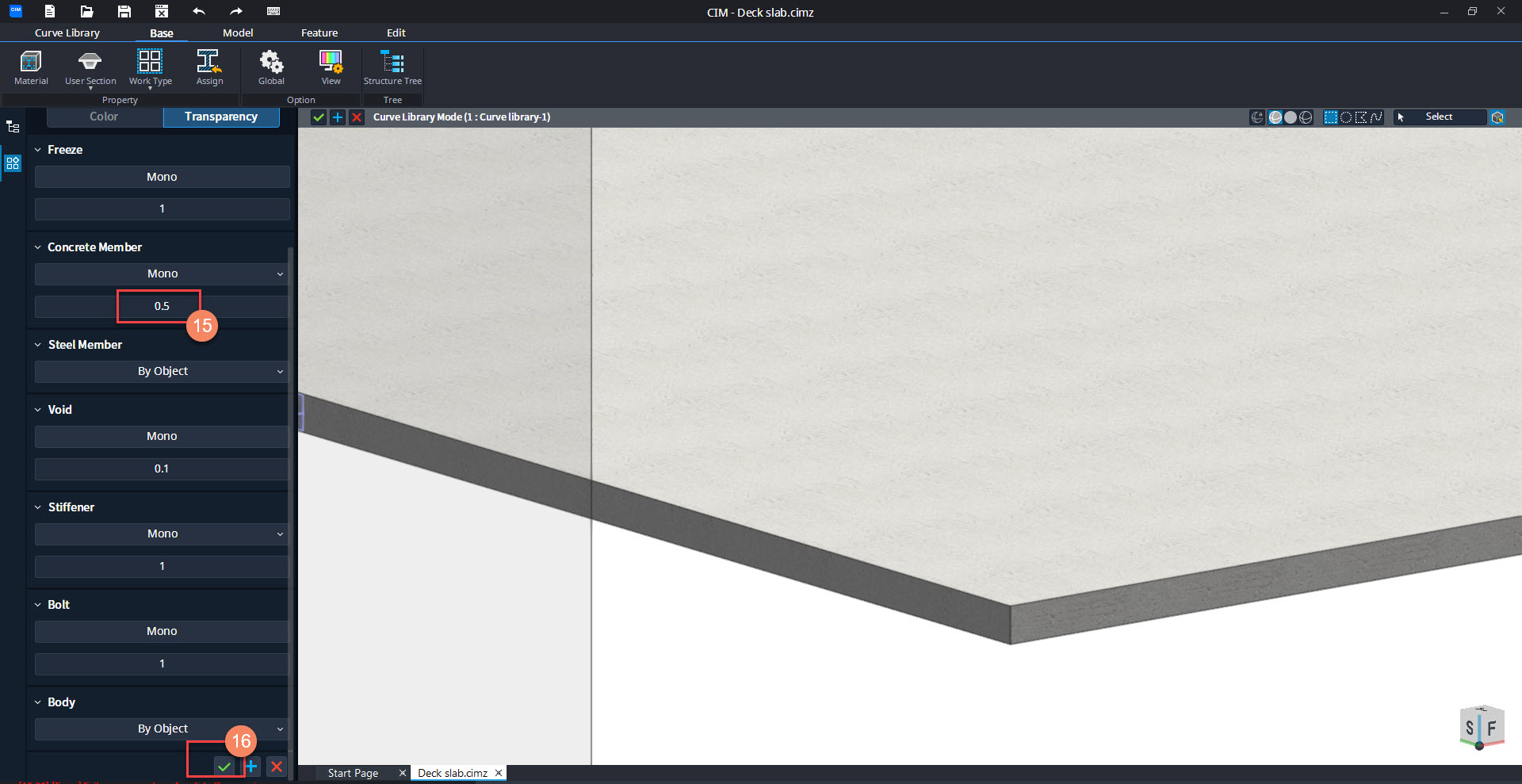Close the Deck slab.cimz document tab
Viewport: 1522px width, 784px height.
(499, 773)
